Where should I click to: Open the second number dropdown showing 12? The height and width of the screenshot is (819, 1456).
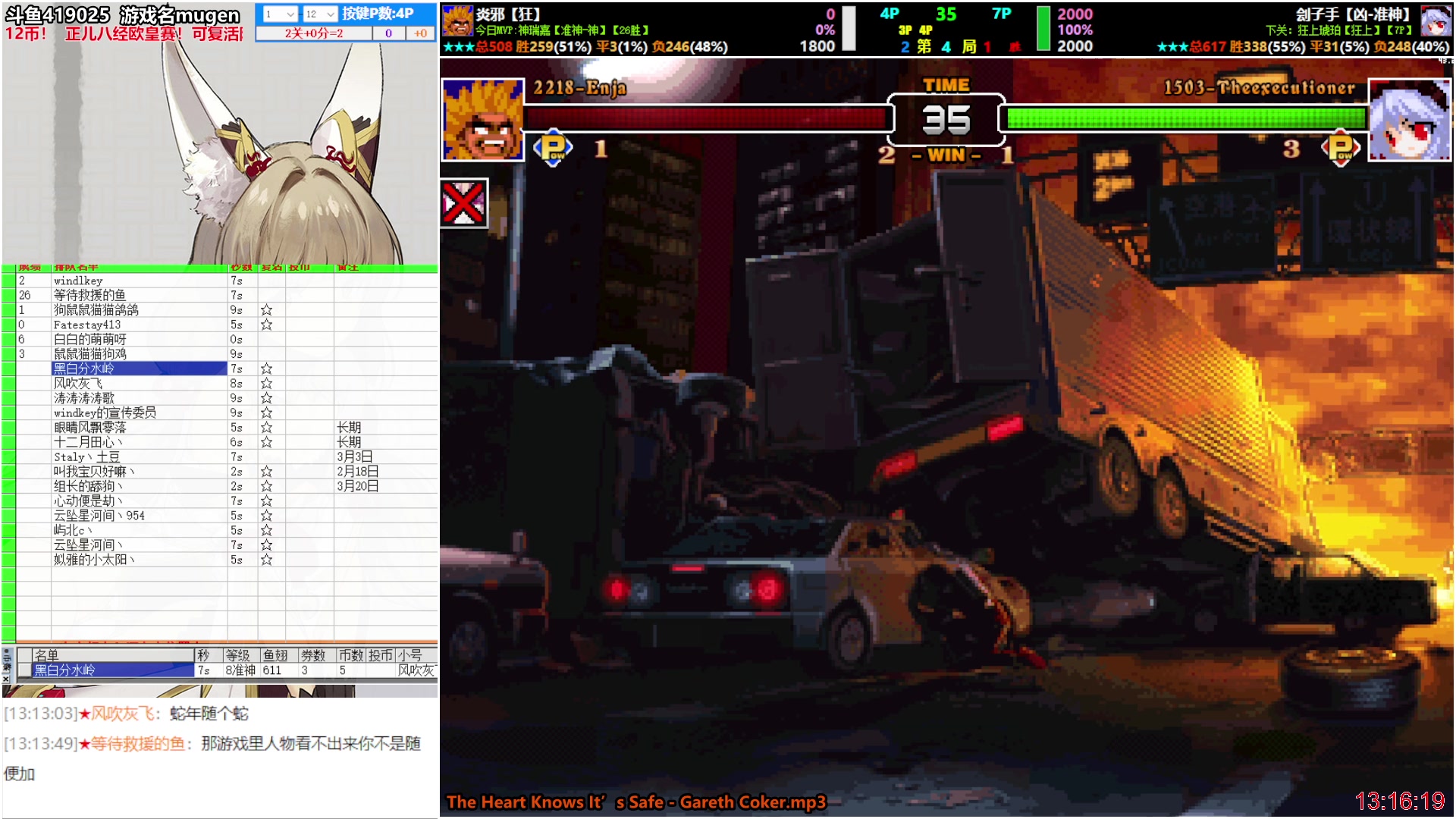[319, 14]
